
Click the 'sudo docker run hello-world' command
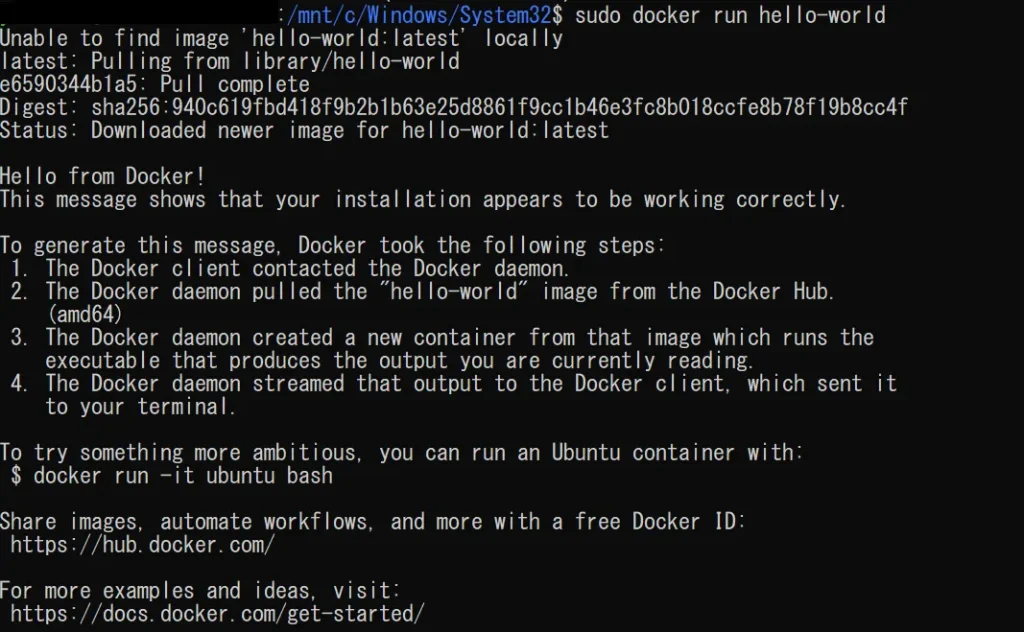pyautogui.click(x=730, y=15)
